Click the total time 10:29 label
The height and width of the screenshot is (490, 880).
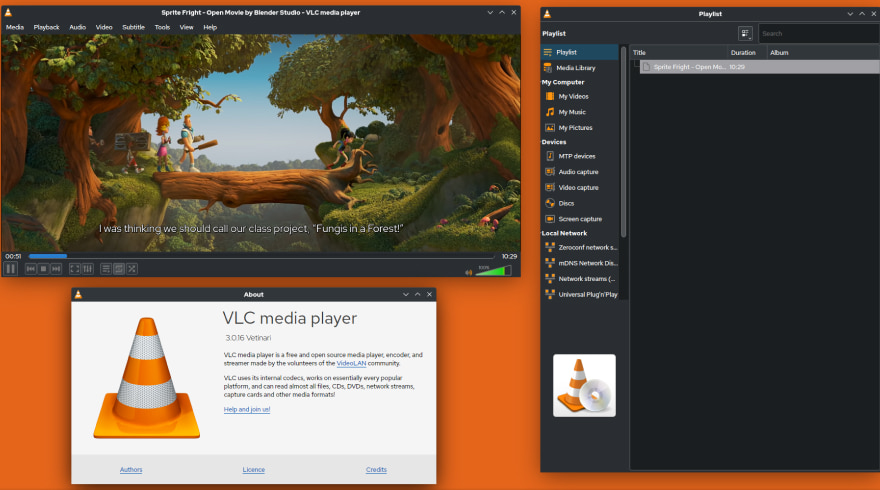(x=509, y=256)
